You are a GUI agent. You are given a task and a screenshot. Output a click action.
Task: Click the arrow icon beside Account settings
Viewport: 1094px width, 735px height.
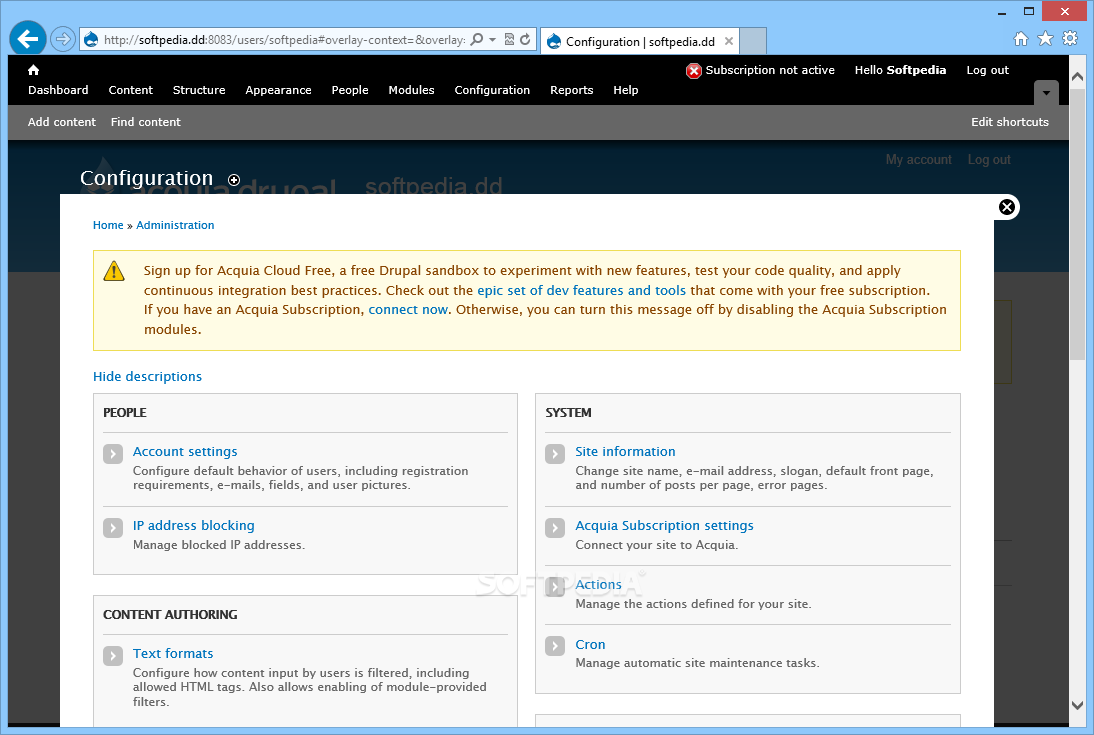(113, 454)
